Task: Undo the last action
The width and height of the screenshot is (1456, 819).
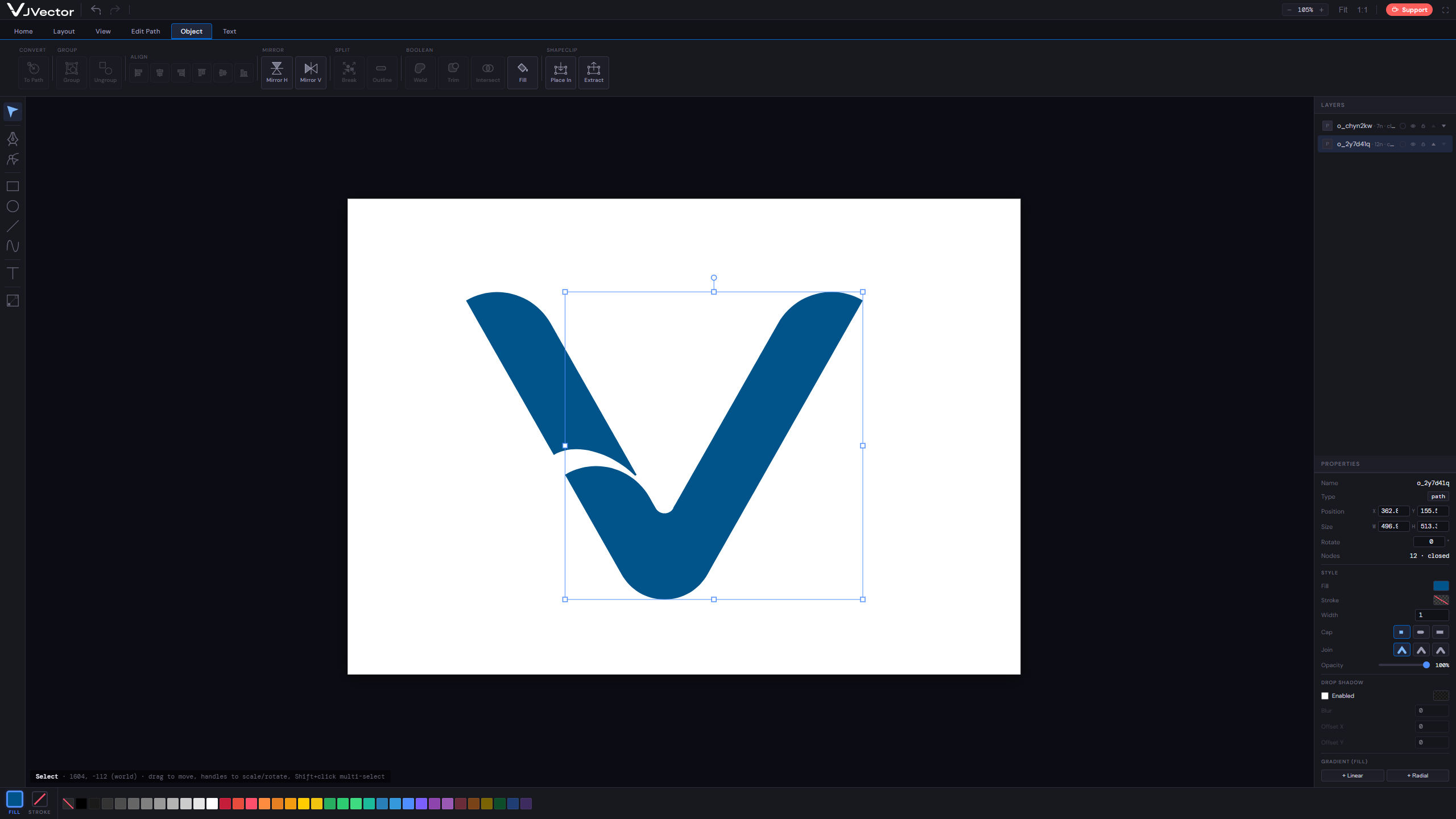Action: click(x=96, y=10)
